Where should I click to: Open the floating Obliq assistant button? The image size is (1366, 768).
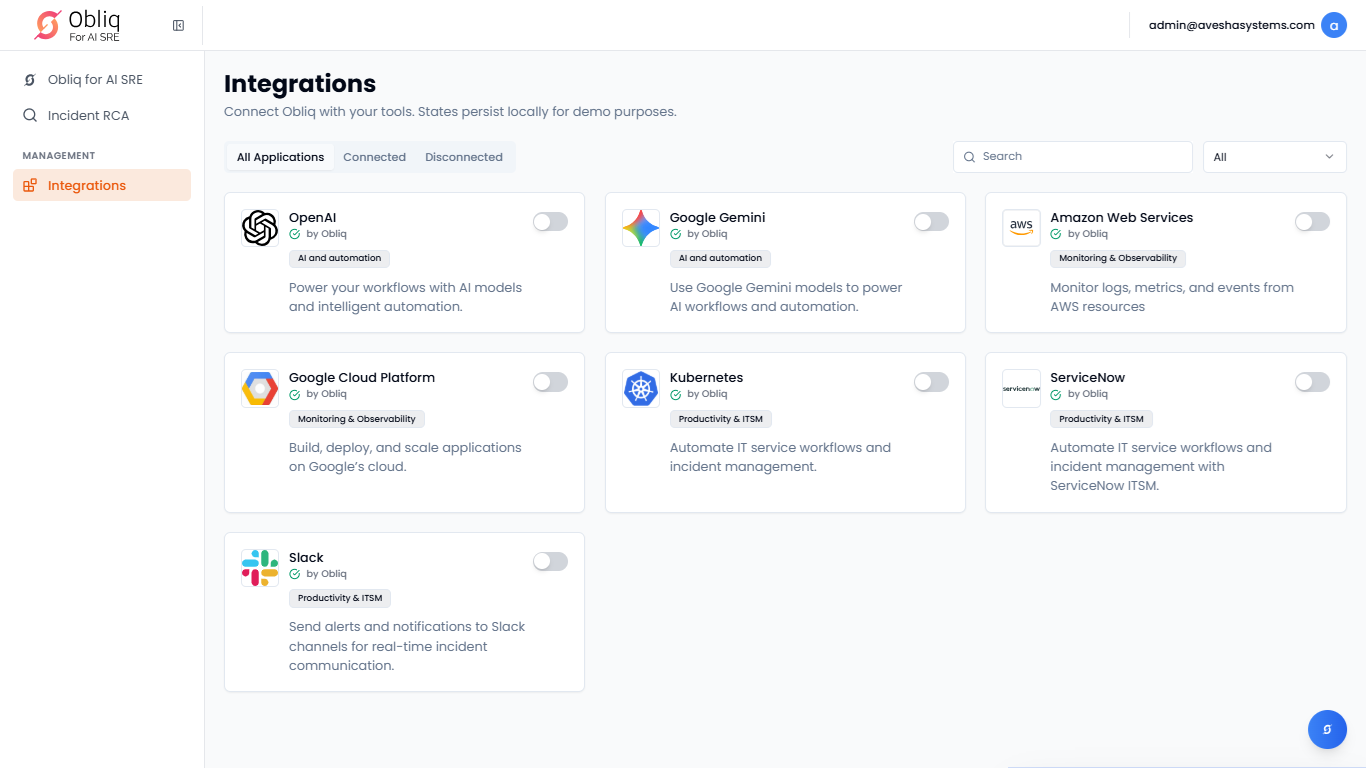(x=1327, y=729)
